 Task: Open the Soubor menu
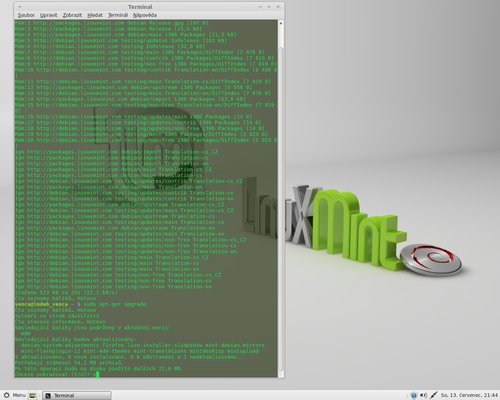(26, 15)
